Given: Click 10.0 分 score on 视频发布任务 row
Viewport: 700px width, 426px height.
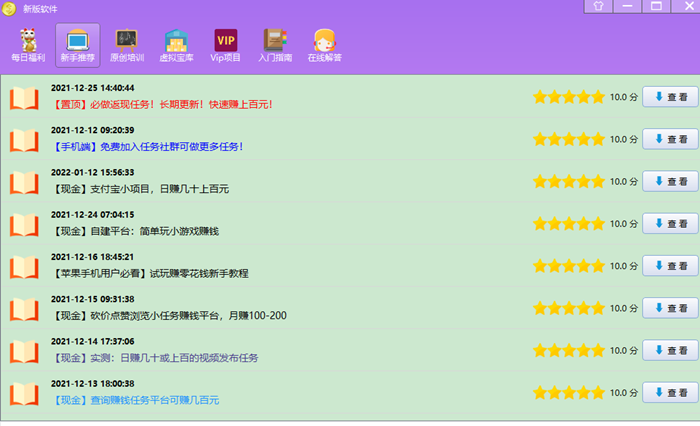Looking at the screenshot, I should point(624,351).
